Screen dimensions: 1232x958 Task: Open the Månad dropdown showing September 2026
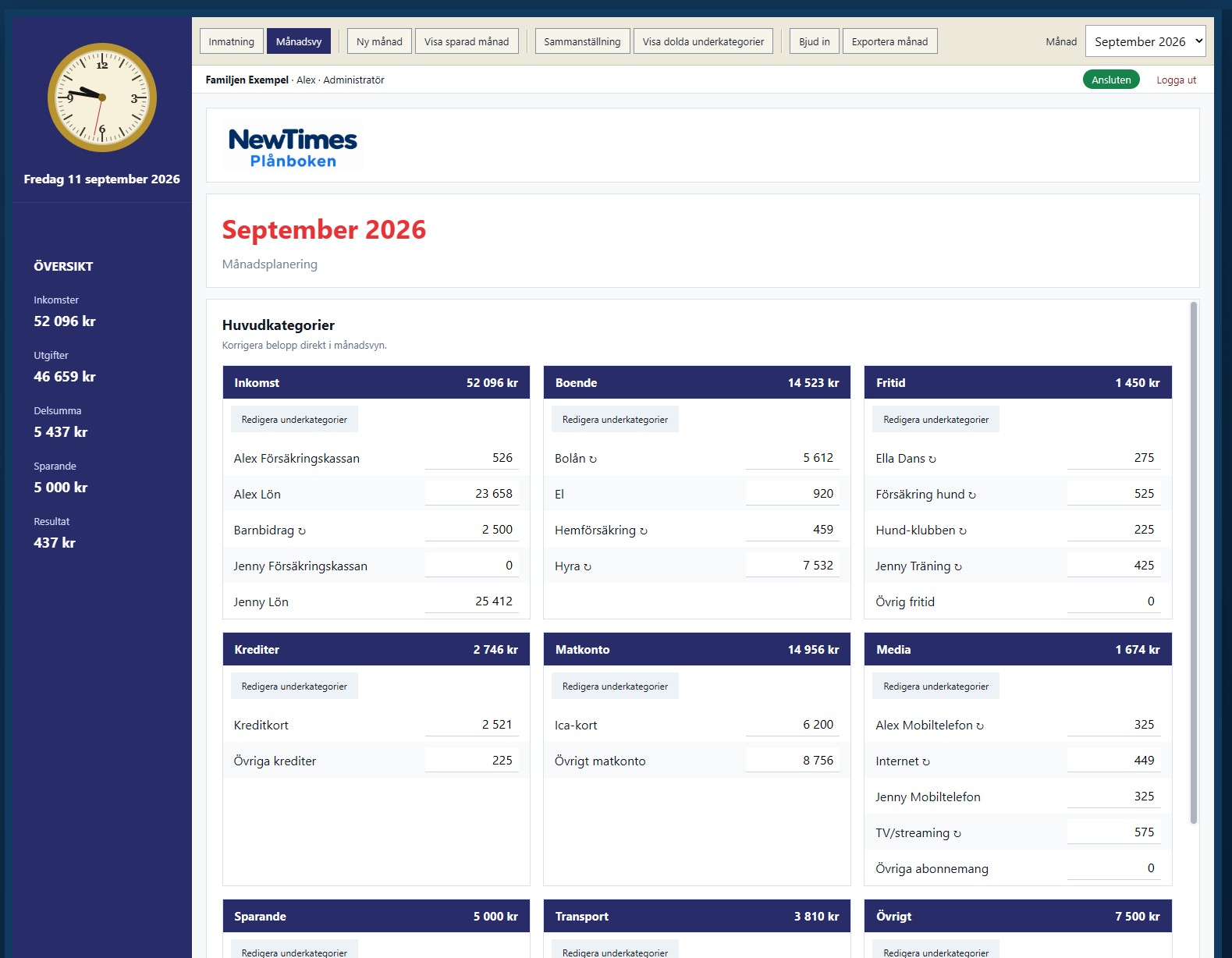1145,41
